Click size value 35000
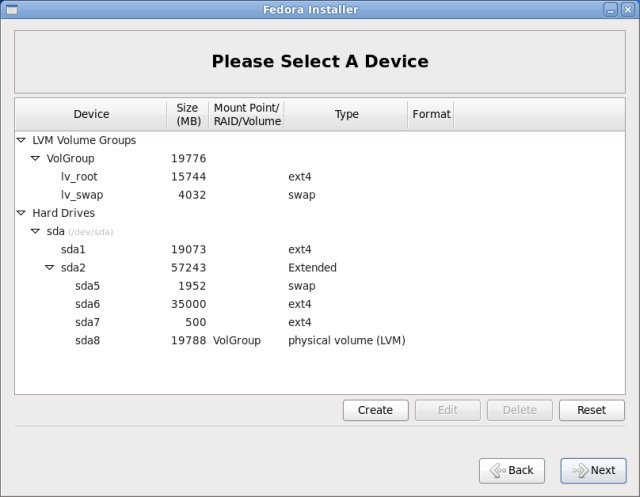The width and height of the screenshot is (640, 497). click(x=189, y=304)
